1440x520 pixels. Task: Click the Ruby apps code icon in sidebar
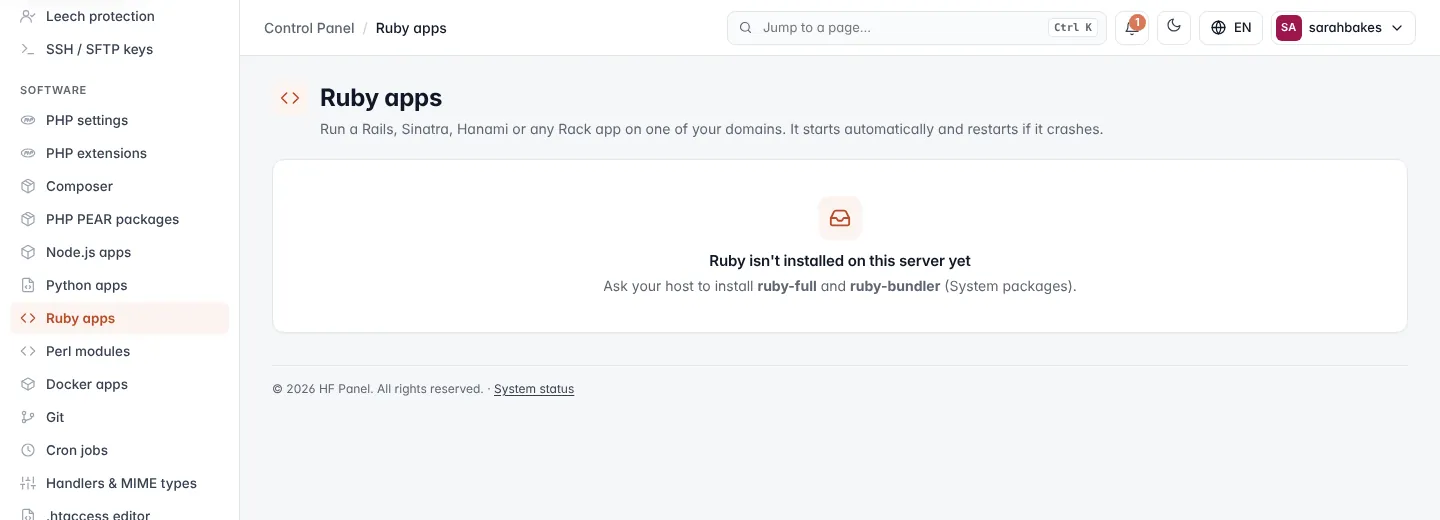[x=28, y=318]
